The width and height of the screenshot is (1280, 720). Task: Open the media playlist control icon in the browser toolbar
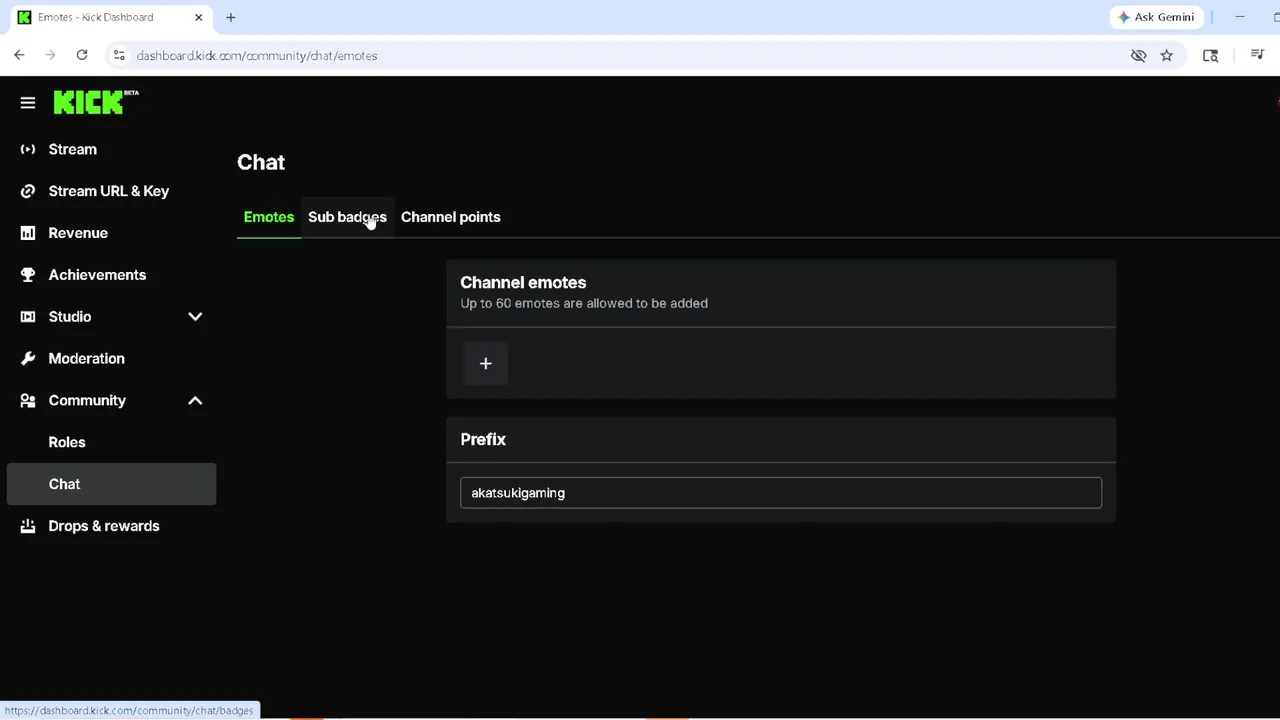[x=1257, y=55]
